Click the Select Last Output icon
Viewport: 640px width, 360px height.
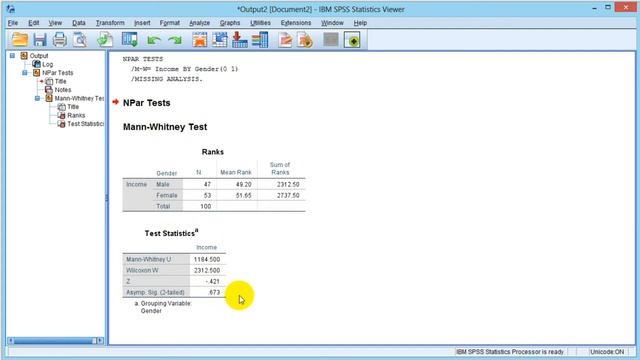coord(352,40)
